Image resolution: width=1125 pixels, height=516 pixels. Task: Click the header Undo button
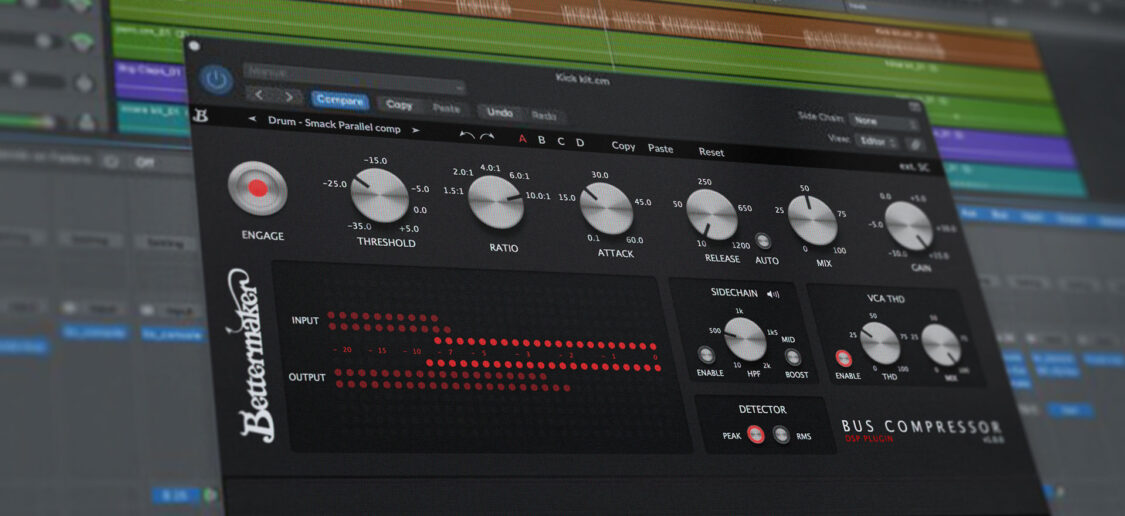[499, 113]
